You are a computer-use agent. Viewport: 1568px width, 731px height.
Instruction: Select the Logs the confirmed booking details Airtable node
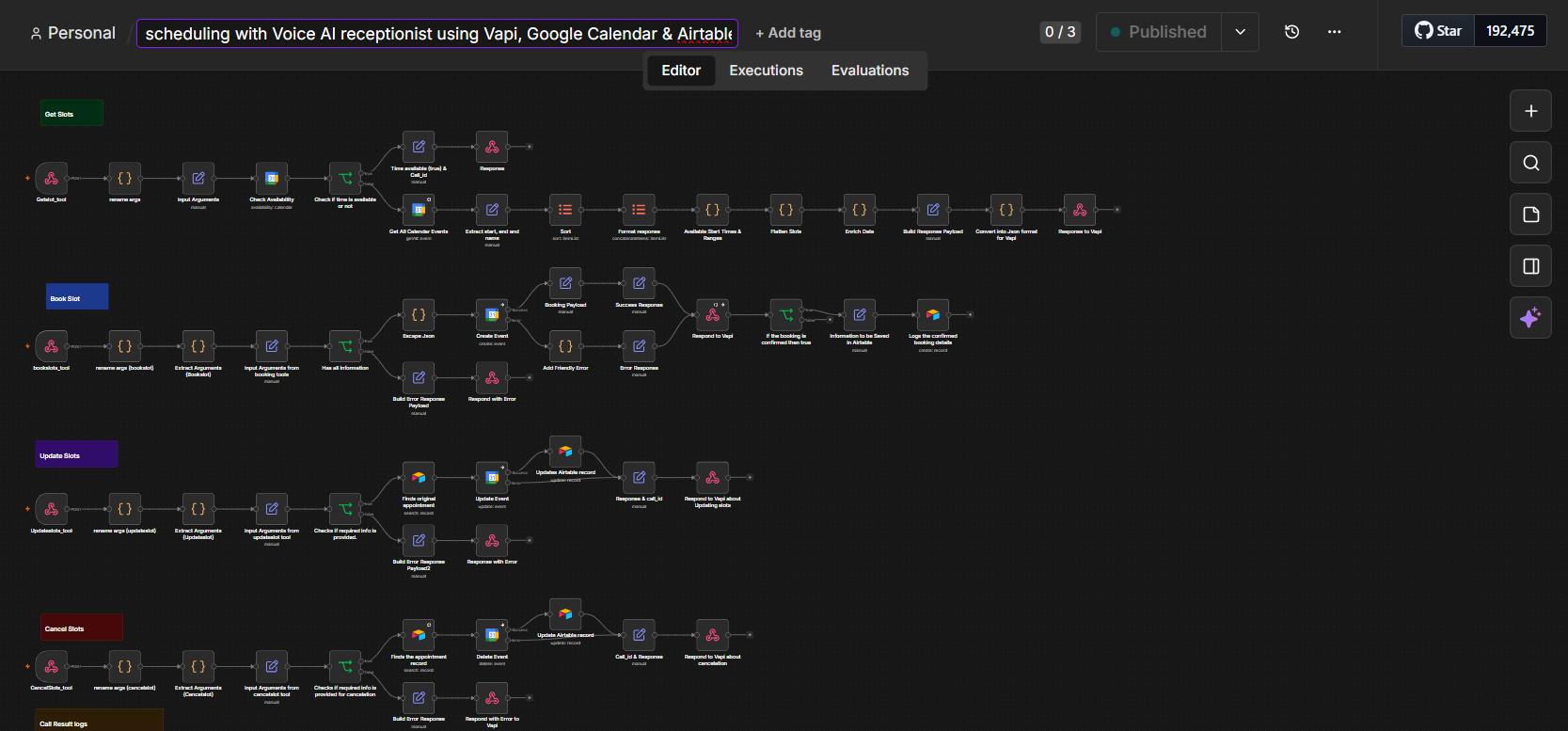(x=932, y=314)
